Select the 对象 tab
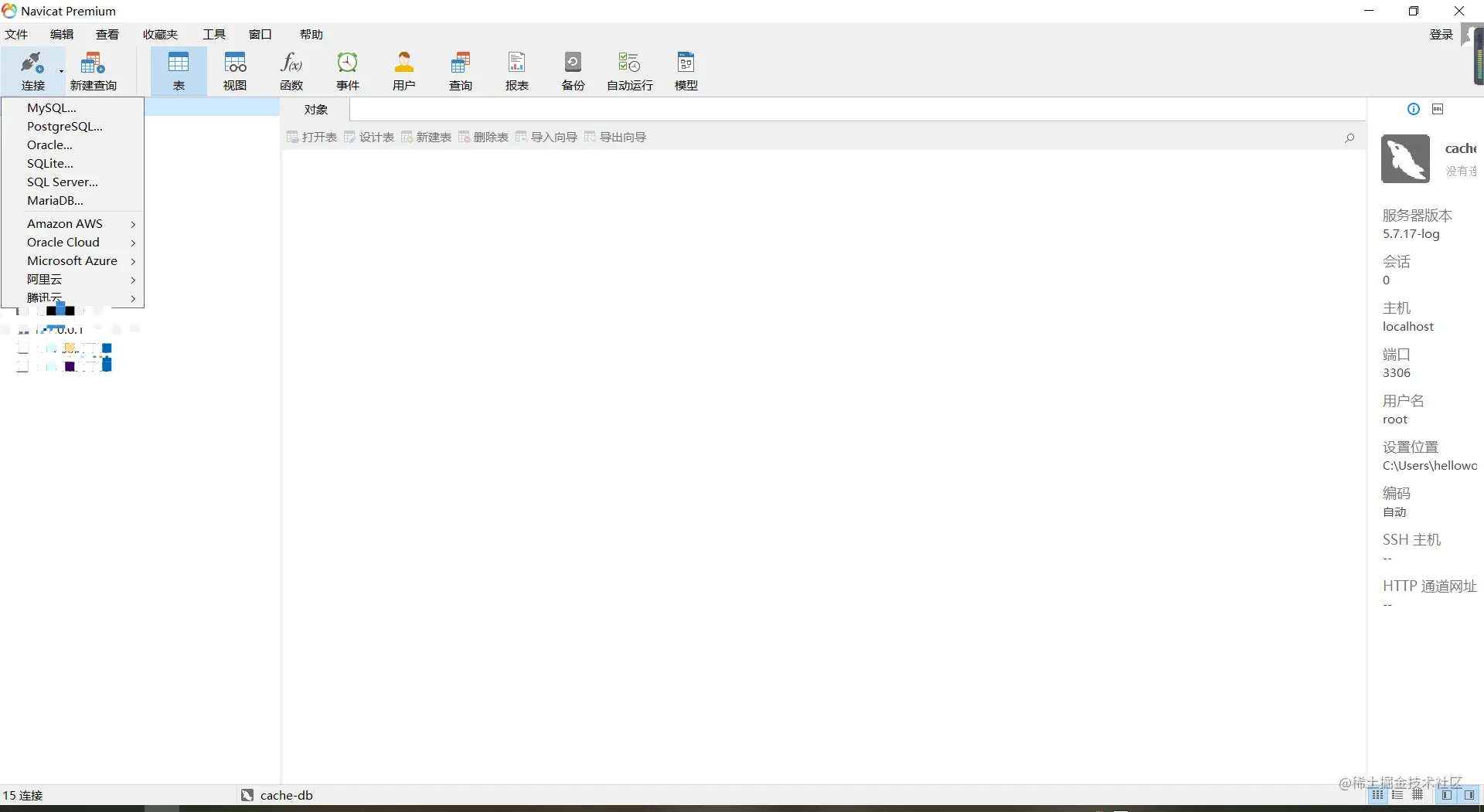 pos(316,110)
